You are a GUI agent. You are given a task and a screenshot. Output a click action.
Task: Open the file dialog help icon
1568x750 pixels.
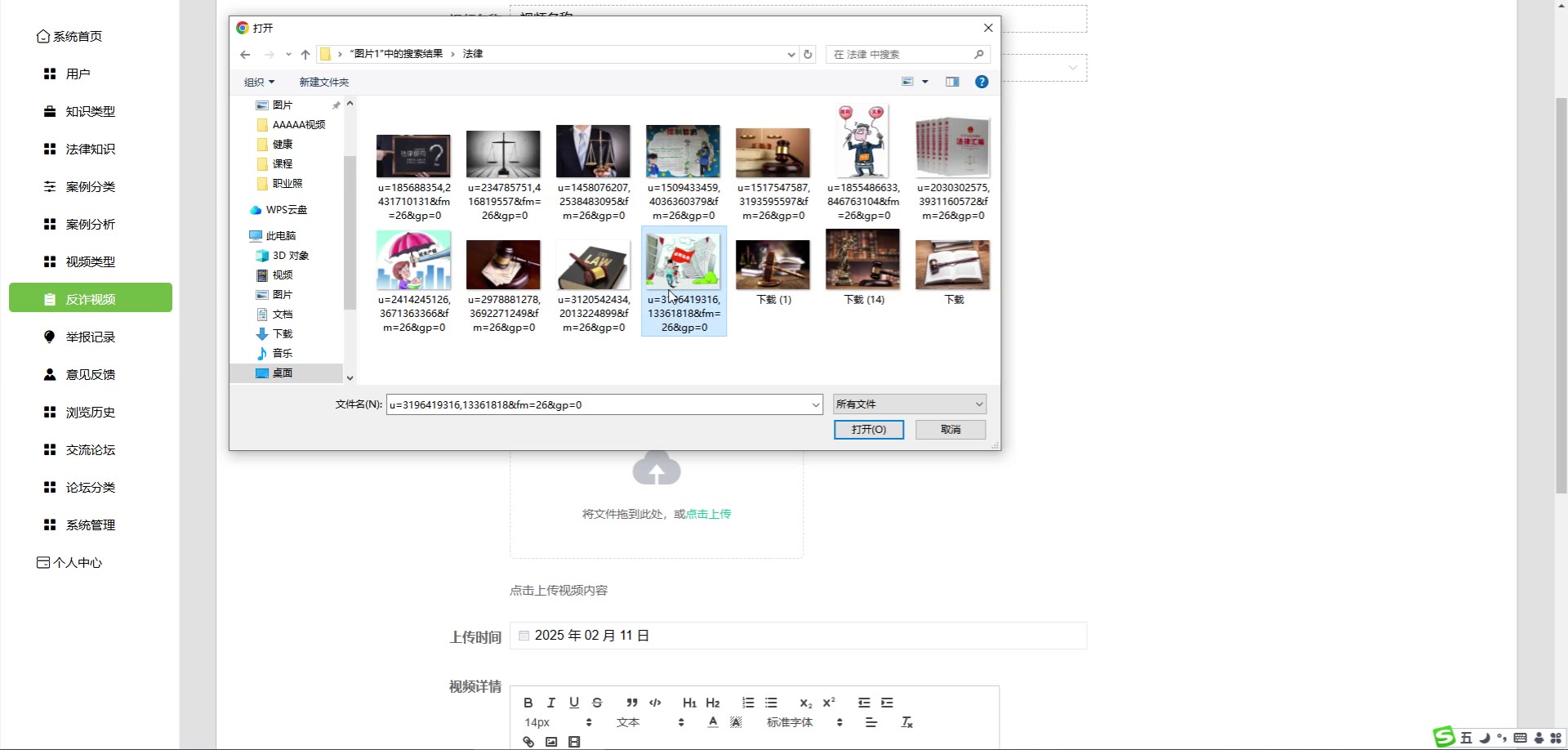982,82
